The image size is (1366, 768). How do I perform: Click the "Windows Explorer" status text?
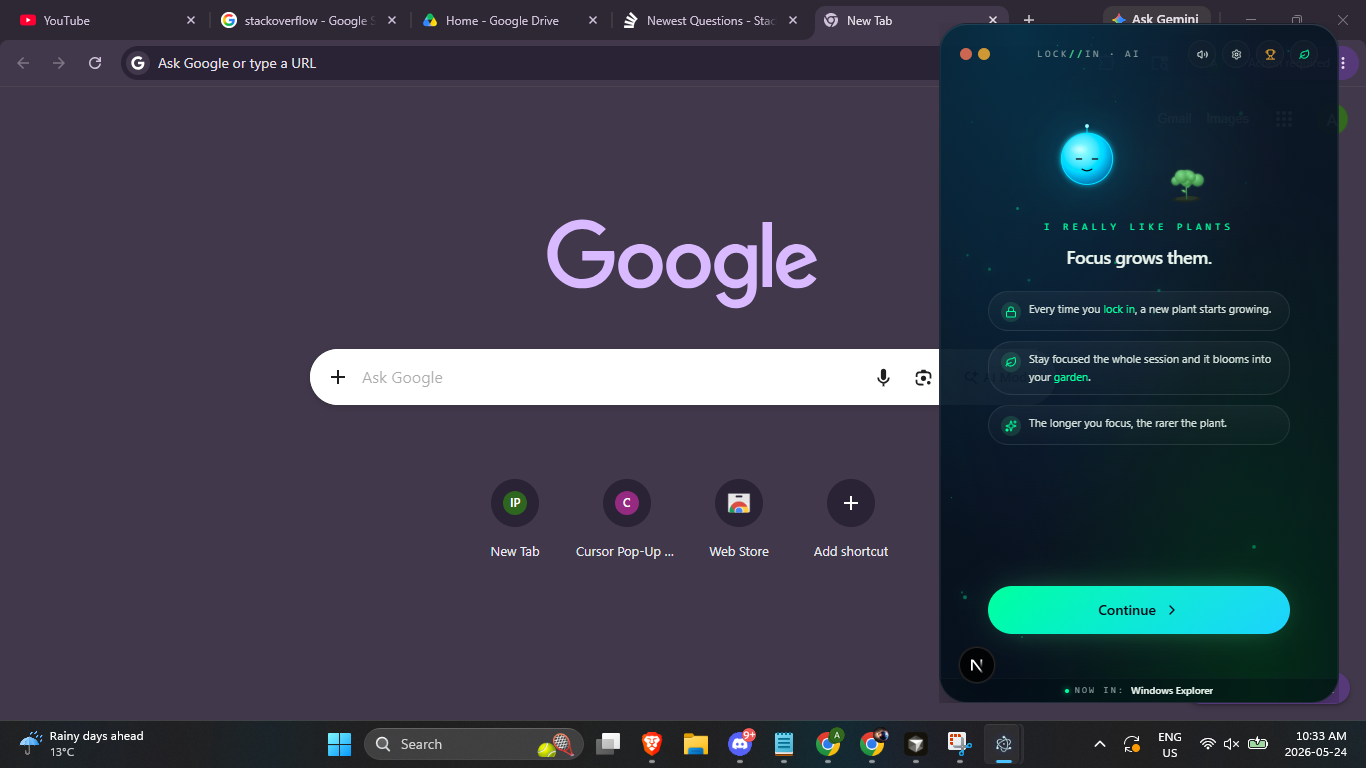[x=1172, y=691]
